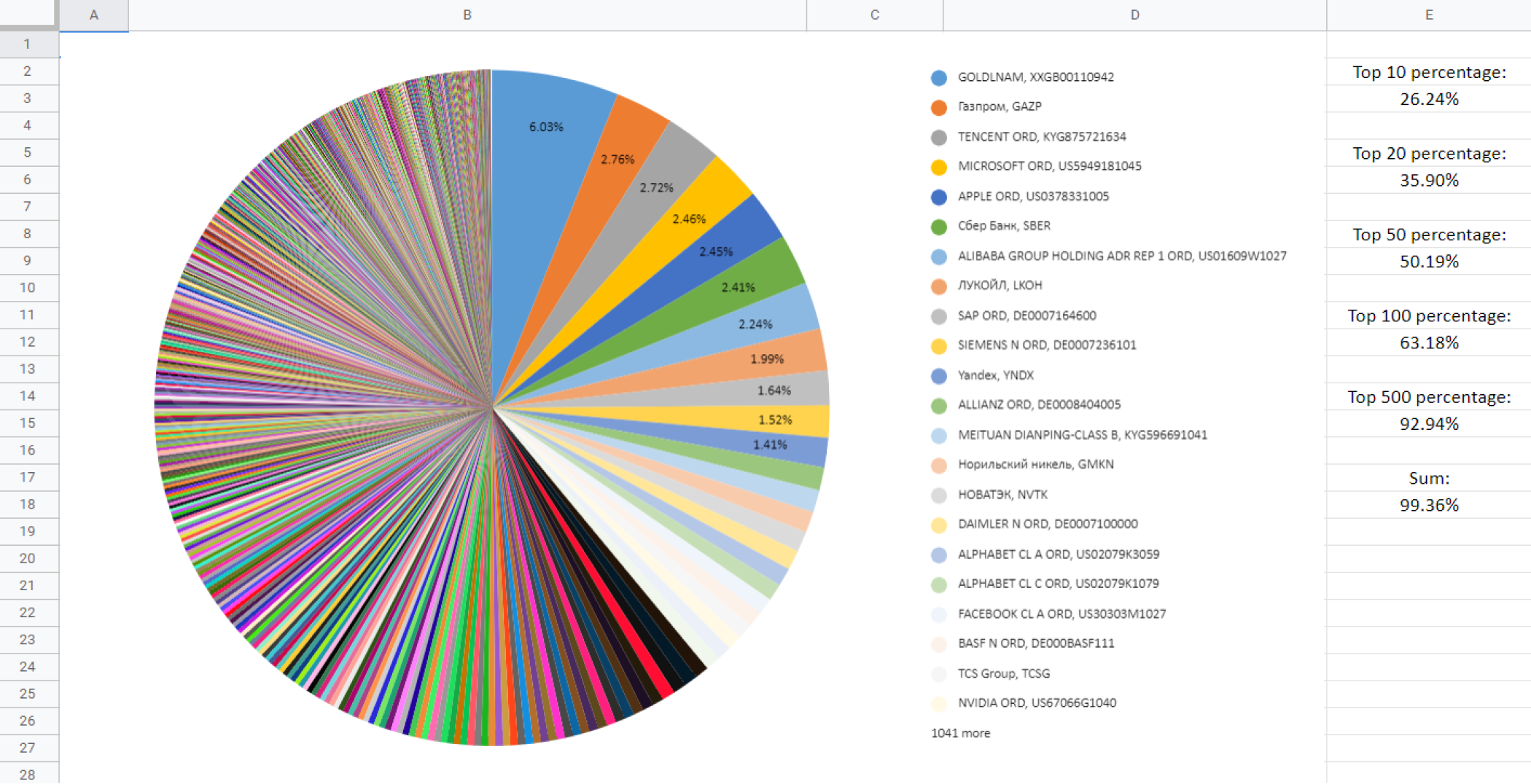Viewport: 1531px width, 784px height.
Task: Click the ЛУКОЙЛ legend dot
Action: pyautogui.click(x=939, y=286)
